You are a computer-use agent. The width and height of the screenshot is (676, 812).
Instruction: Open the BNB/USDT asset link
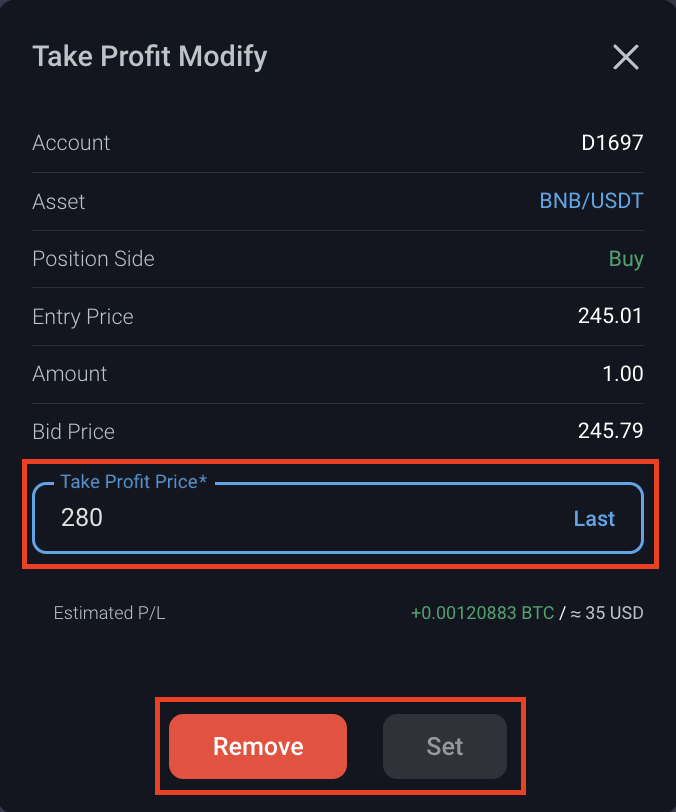point(591,201)
